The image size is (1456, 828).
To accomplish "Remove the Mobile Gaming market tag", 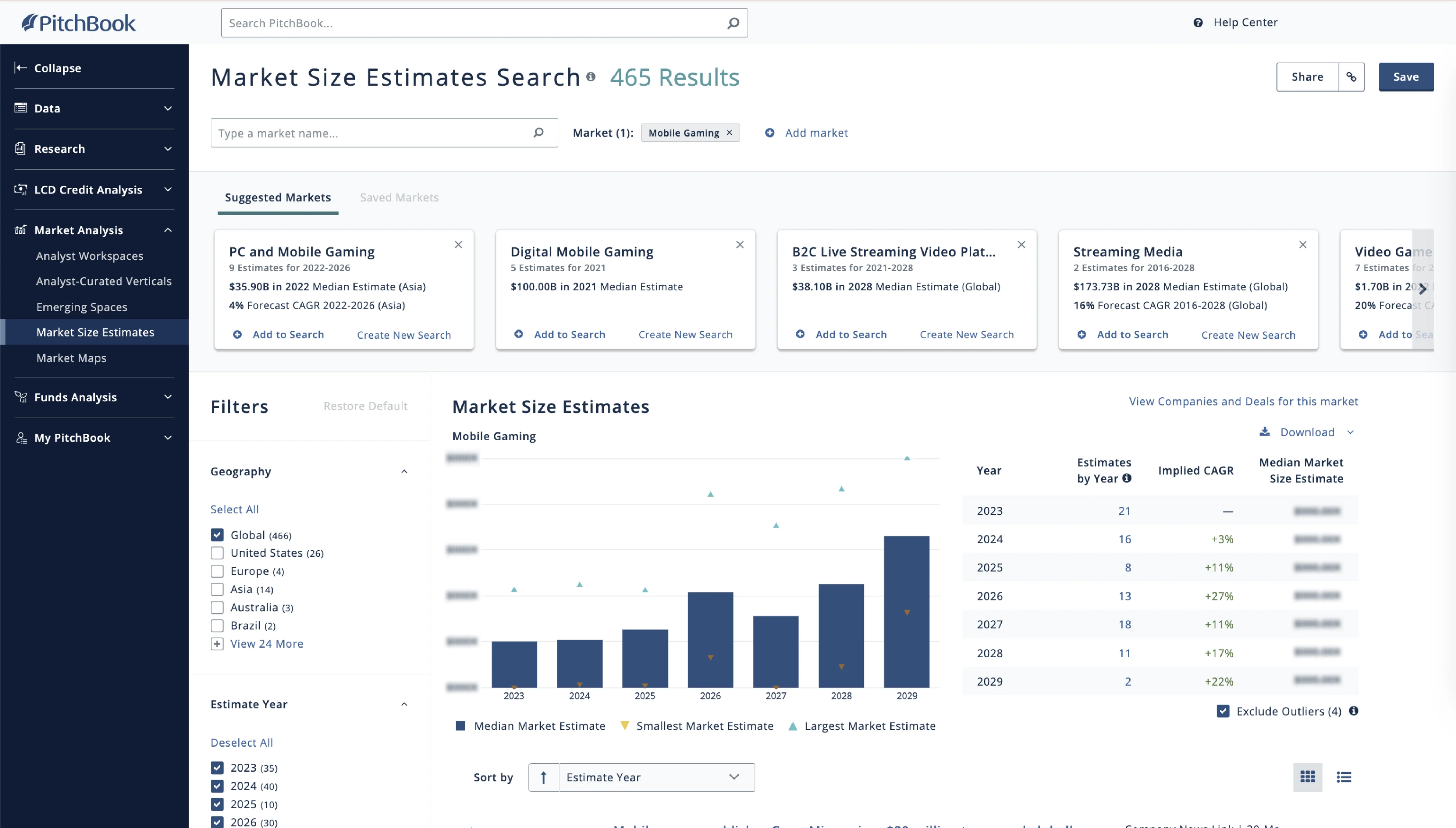I will (729, 133).
